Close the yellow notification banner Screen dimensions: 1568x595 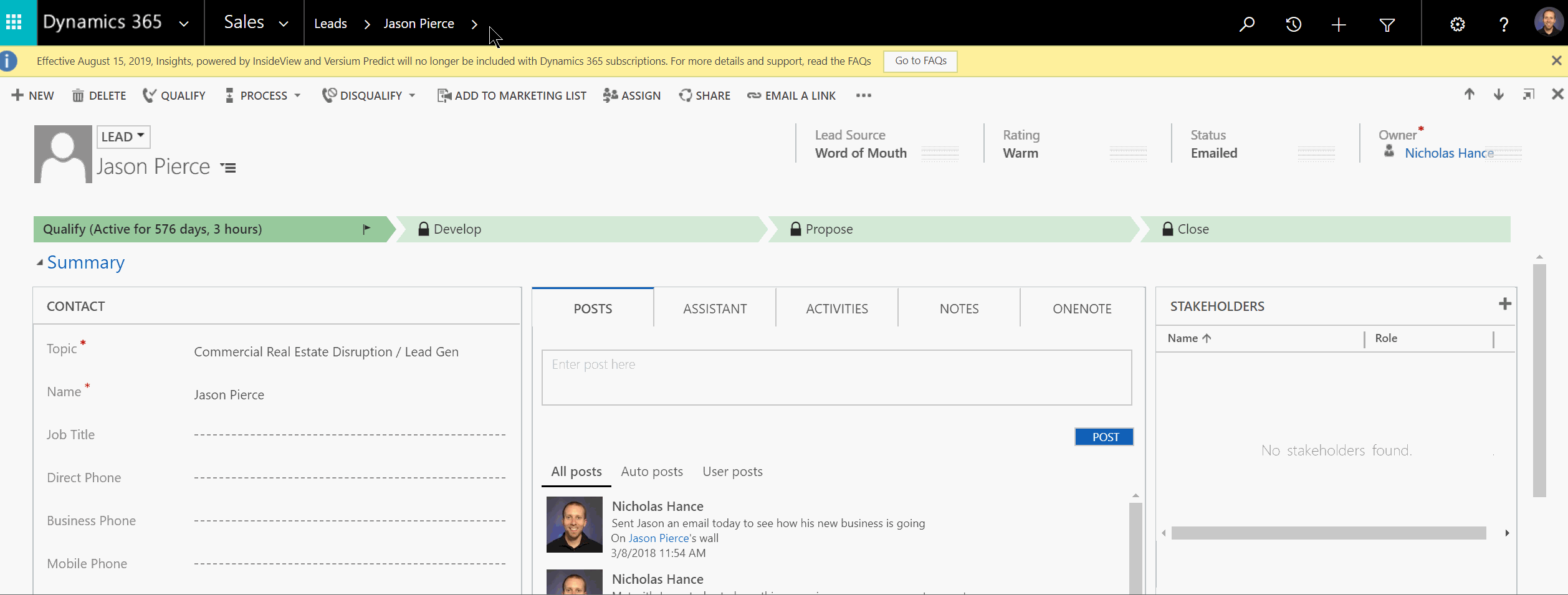pyautogui.click(x=1556, y=60)
